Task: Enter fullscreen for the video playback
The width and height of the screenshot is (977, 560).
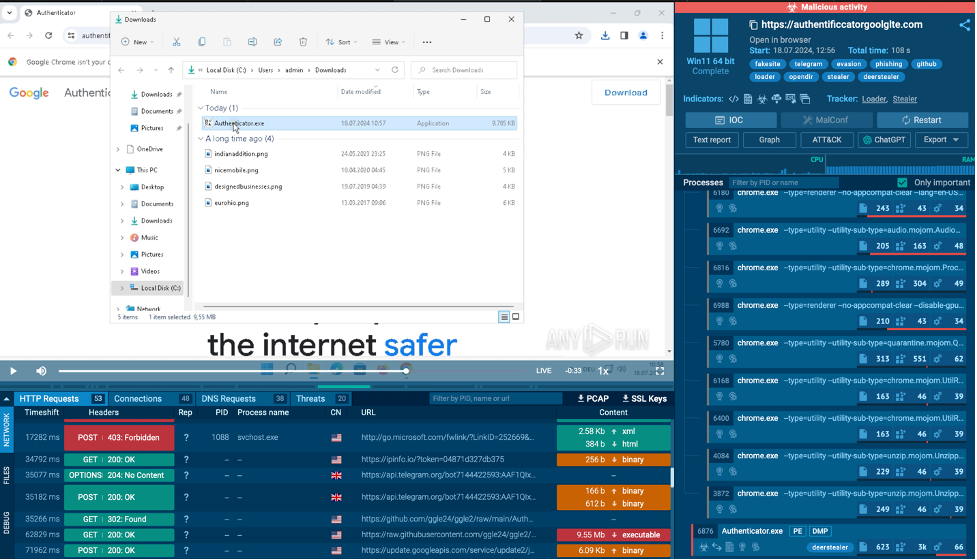Action: 660,371
